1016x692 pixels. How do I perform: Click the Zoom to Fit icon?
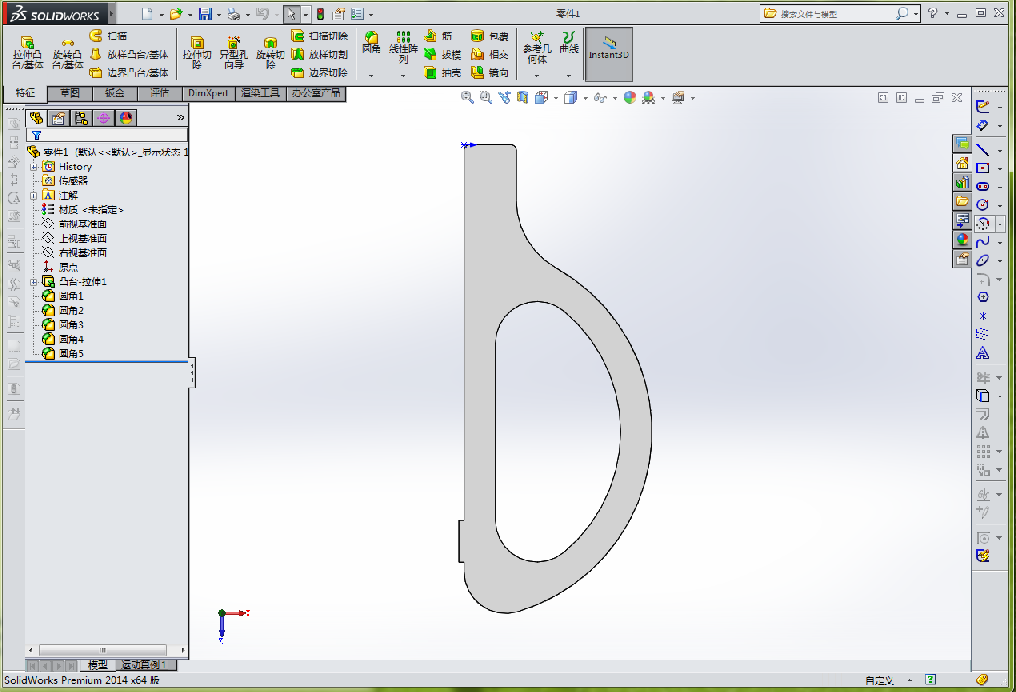467,98
